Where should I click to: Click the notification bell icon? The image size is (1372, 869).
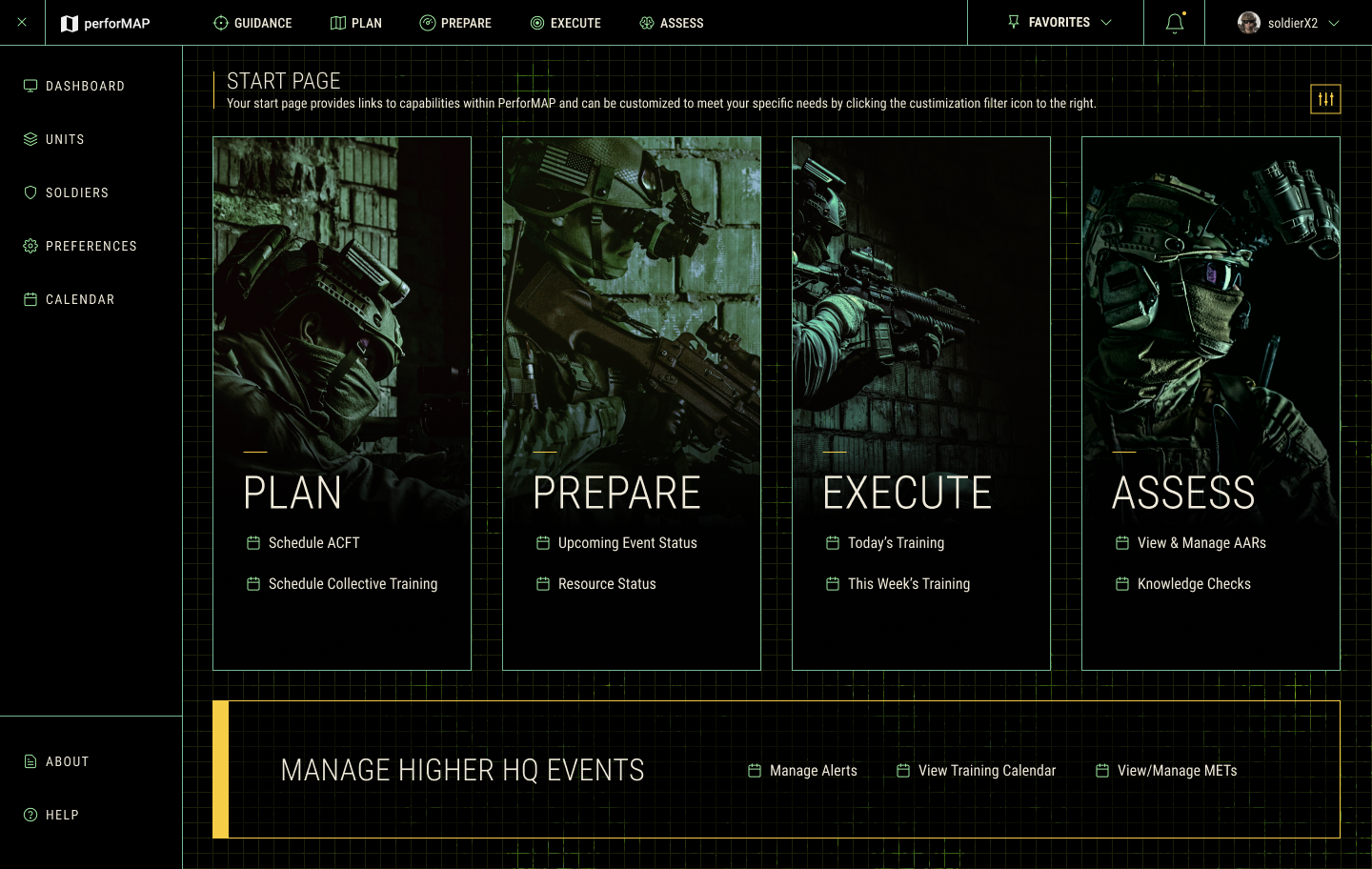pyautogui.click(x=1174, y=23)
